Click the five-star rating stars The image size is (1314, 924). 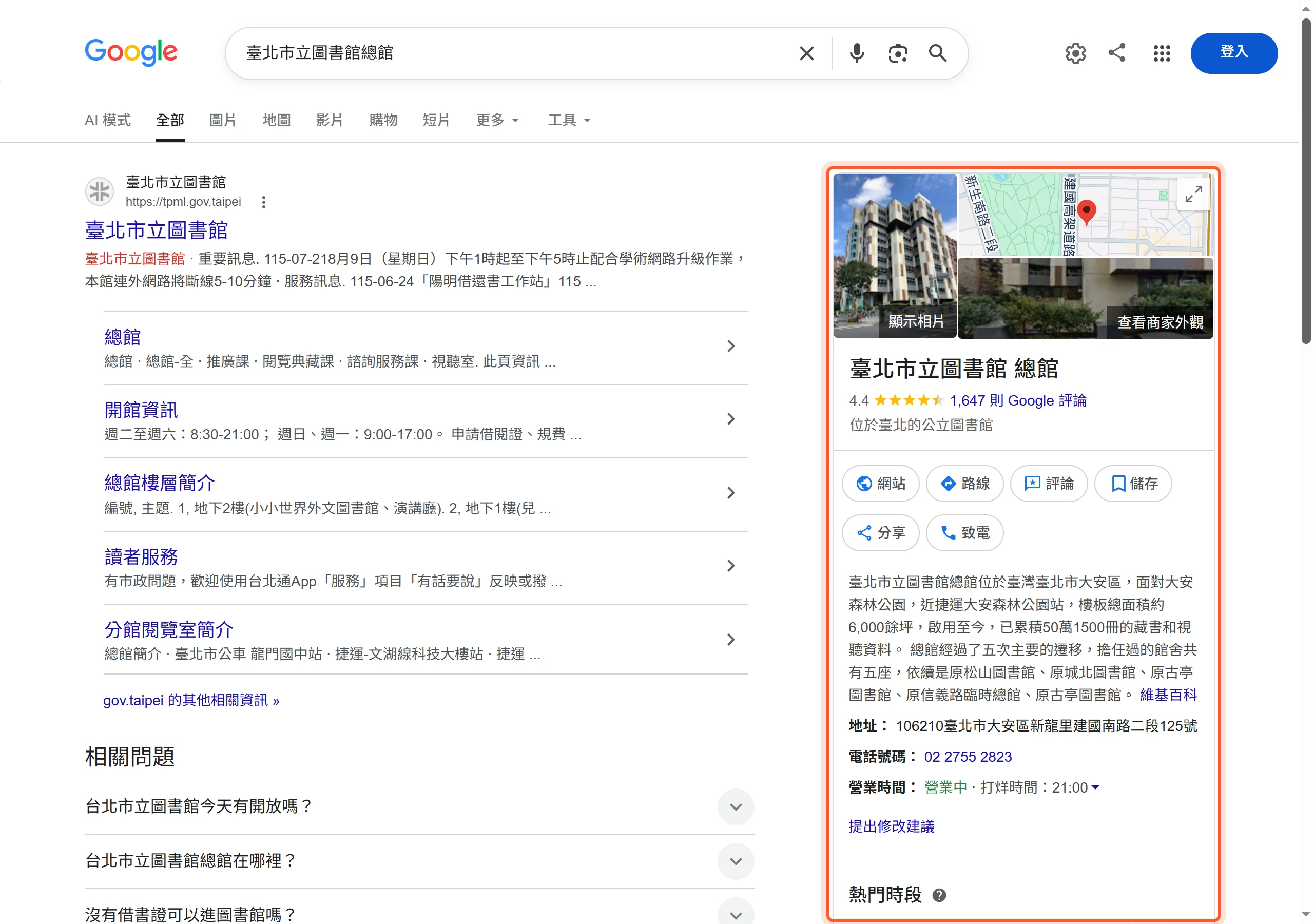click(x=909, y=400)
